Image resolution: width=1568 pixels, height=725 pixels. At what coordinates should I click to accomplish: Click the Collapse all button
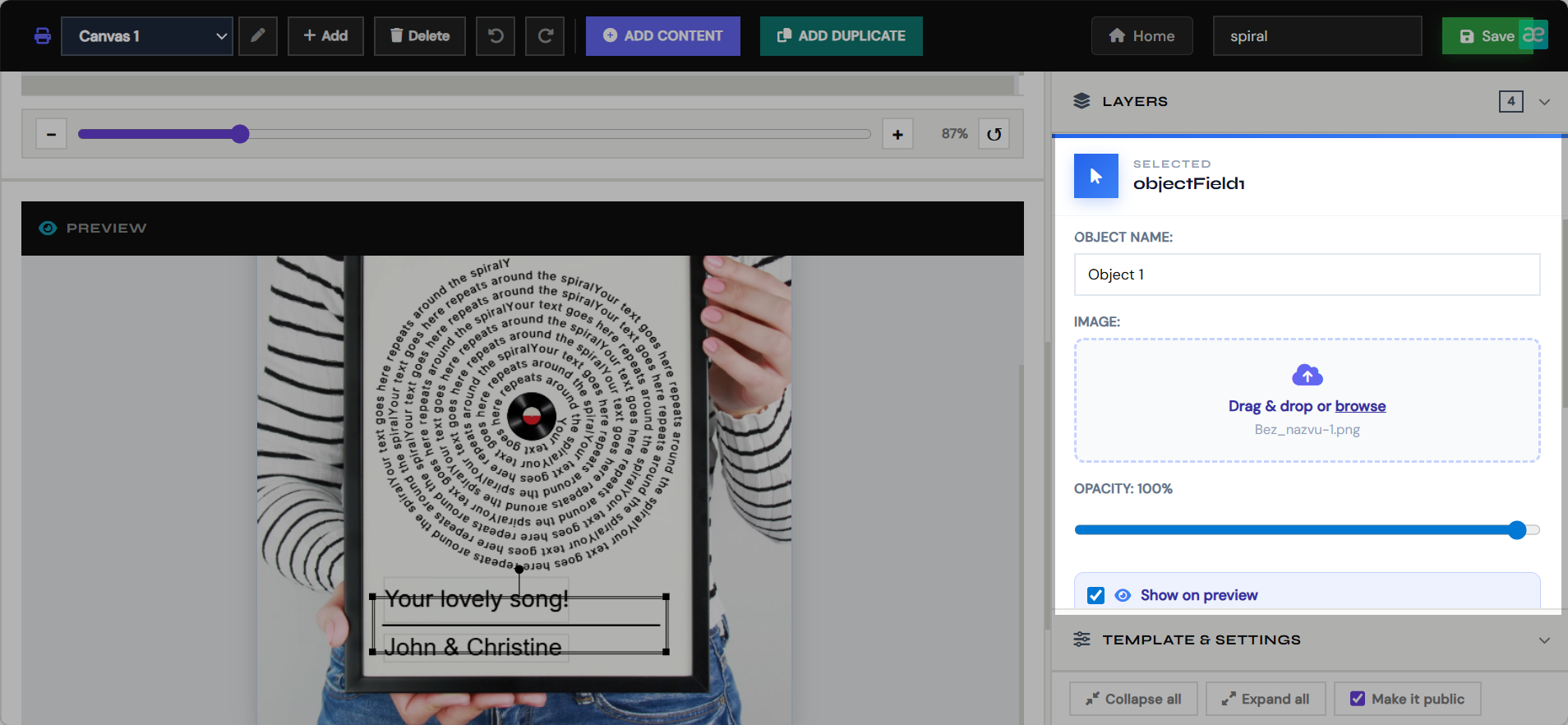pyautogui.click(x=1133, y=699)
